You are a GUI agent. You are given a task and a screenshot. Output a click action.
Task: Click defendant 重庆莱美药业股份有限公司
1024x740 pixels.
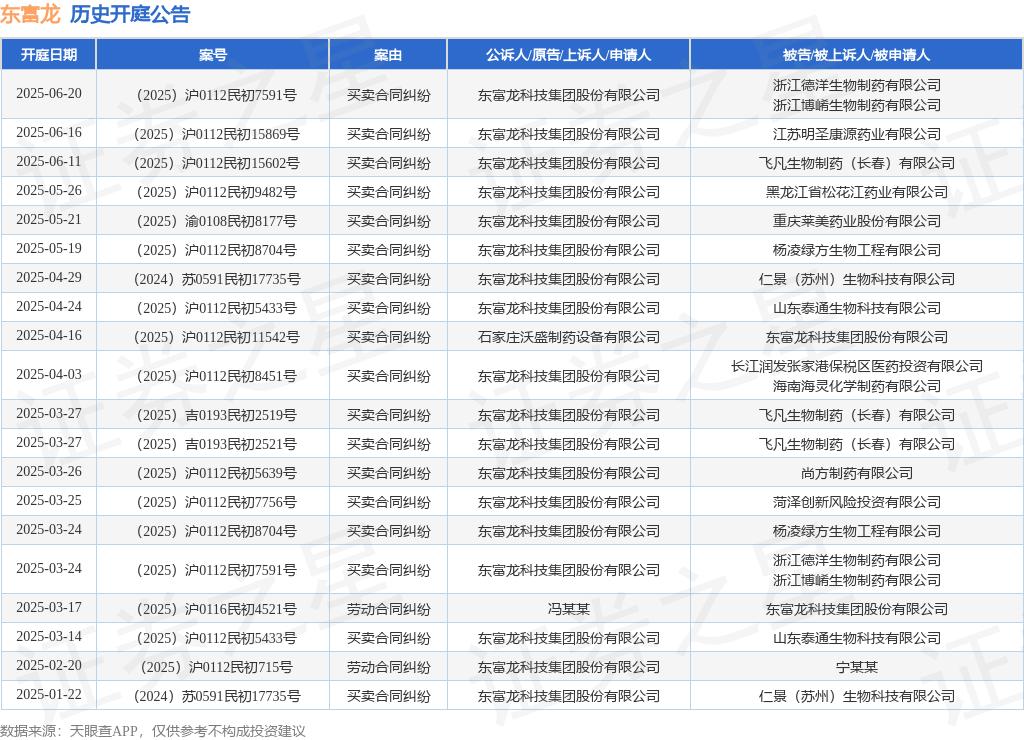tap(856, 221)
